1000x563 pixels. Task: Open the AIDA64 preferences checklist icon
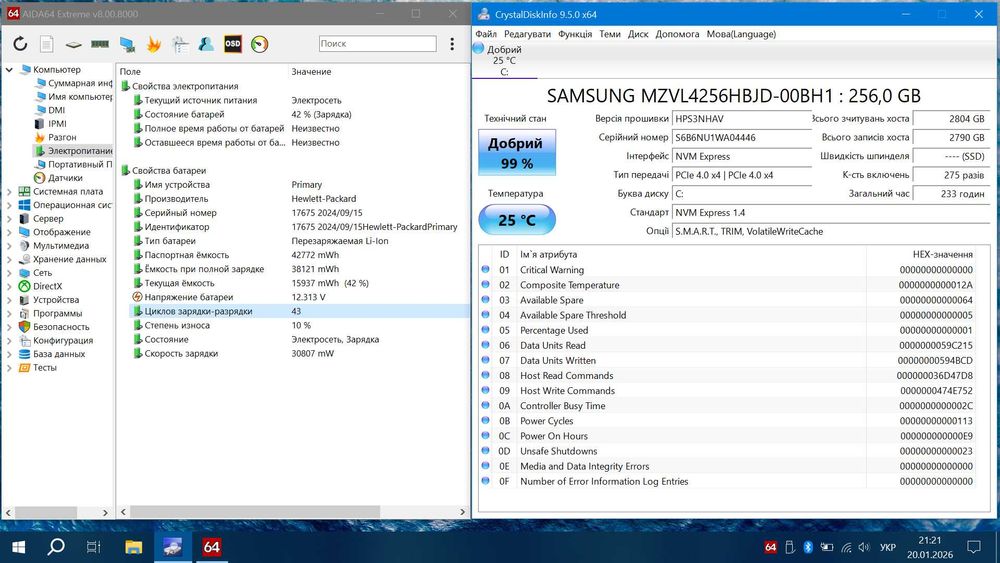pos(180,44)
